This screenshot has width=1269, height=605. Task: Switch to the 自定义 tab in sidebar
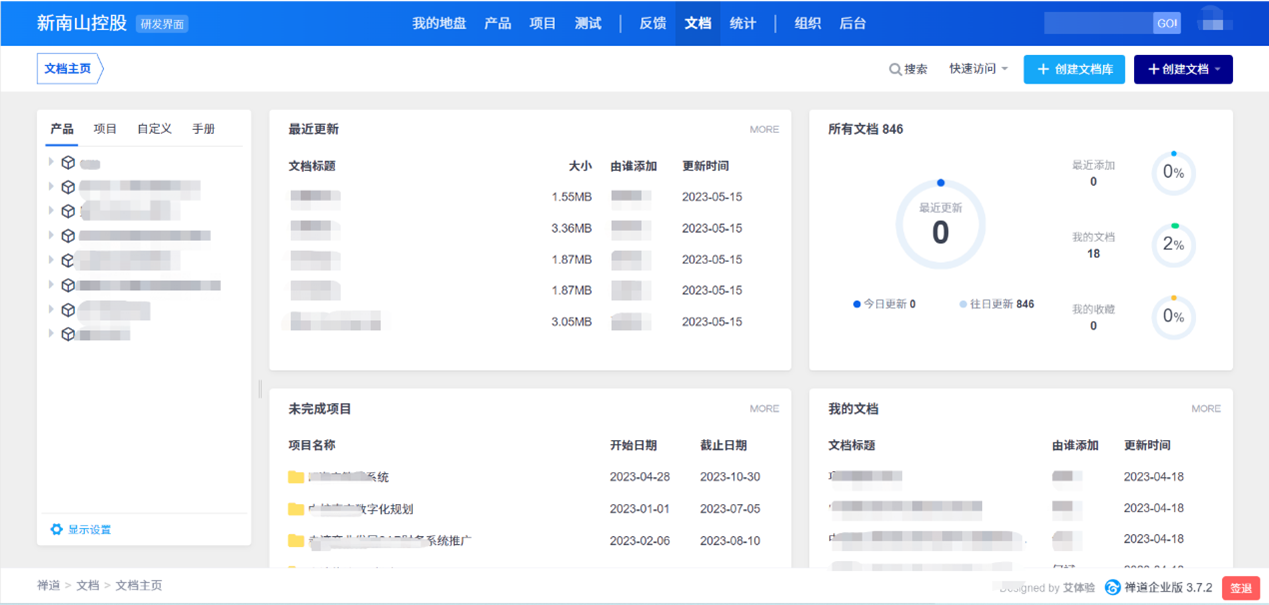pyautogui.click(x=154, y=129)
